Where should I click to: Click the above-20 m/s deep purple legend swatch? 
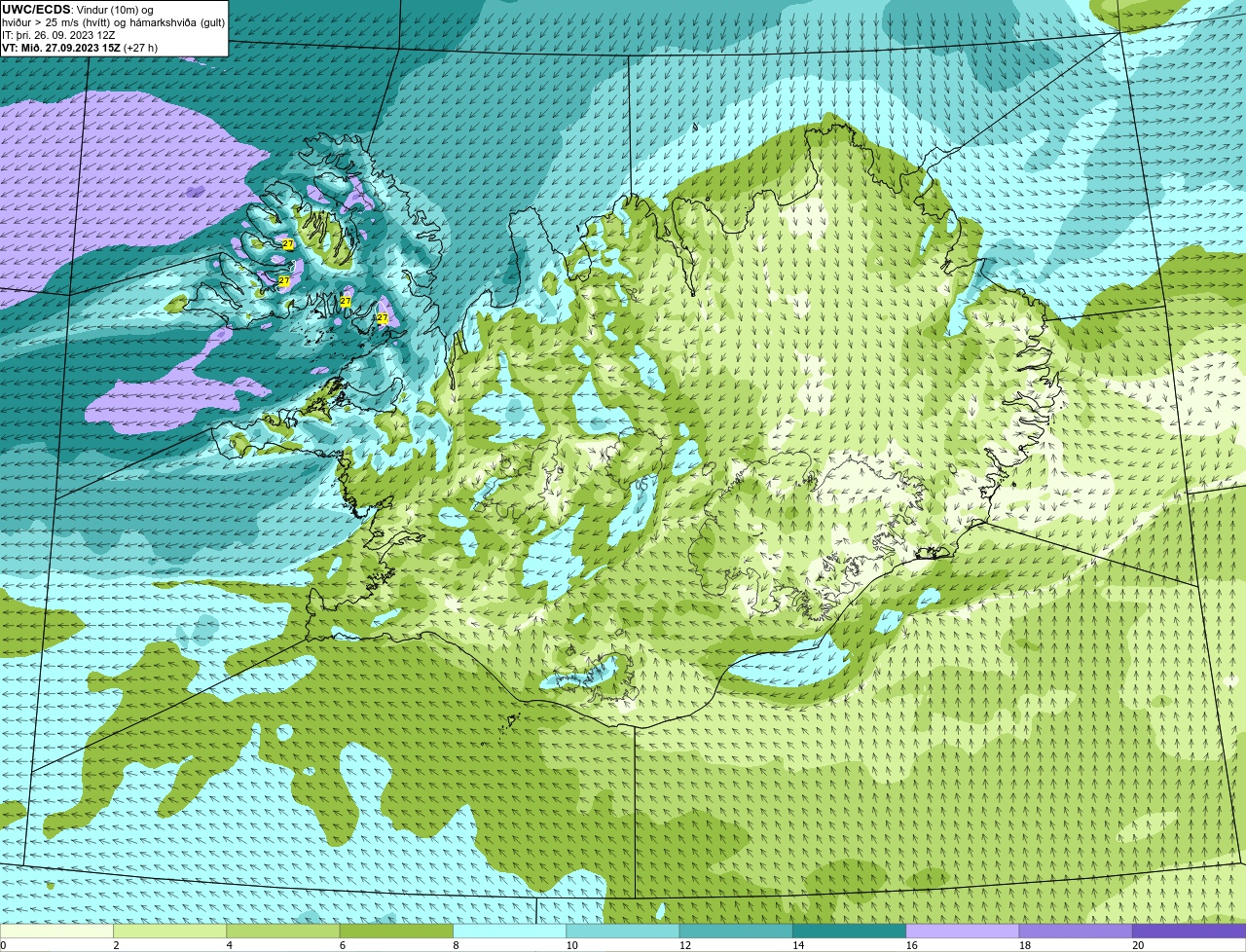point(1189,931)
